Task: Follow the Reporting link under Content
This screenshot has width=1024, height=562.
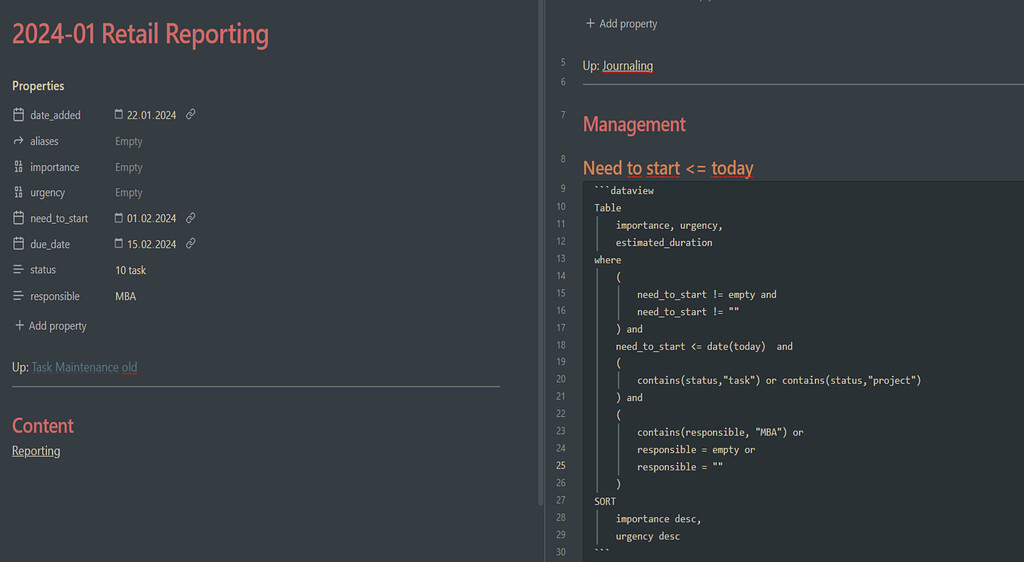Action: [36, 451]
